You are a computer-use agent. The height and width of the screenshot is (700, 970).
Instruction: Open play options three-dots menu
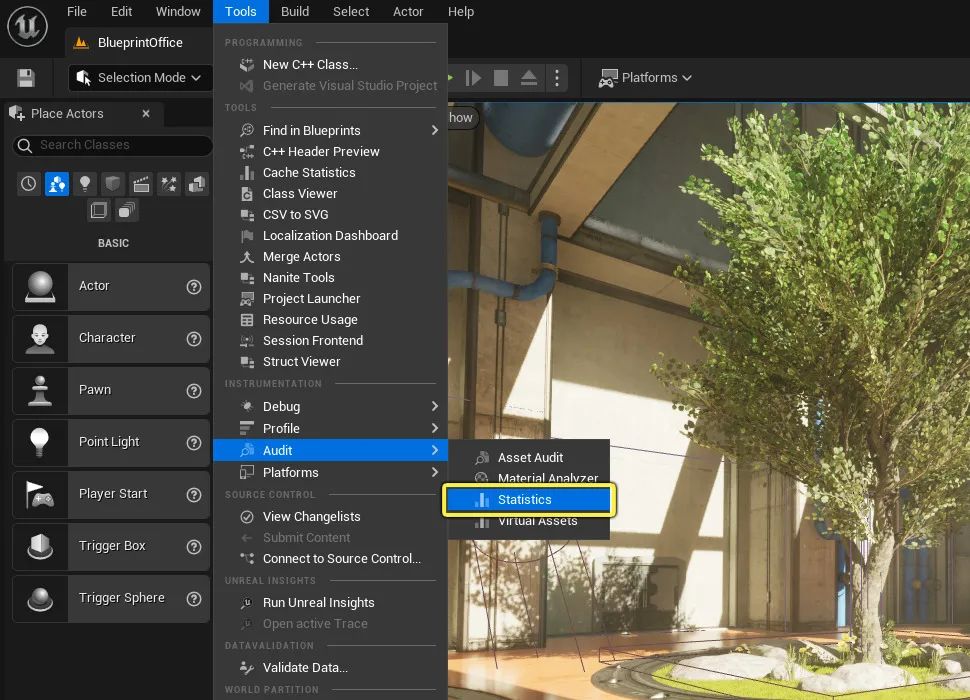[x=557, y=78]
